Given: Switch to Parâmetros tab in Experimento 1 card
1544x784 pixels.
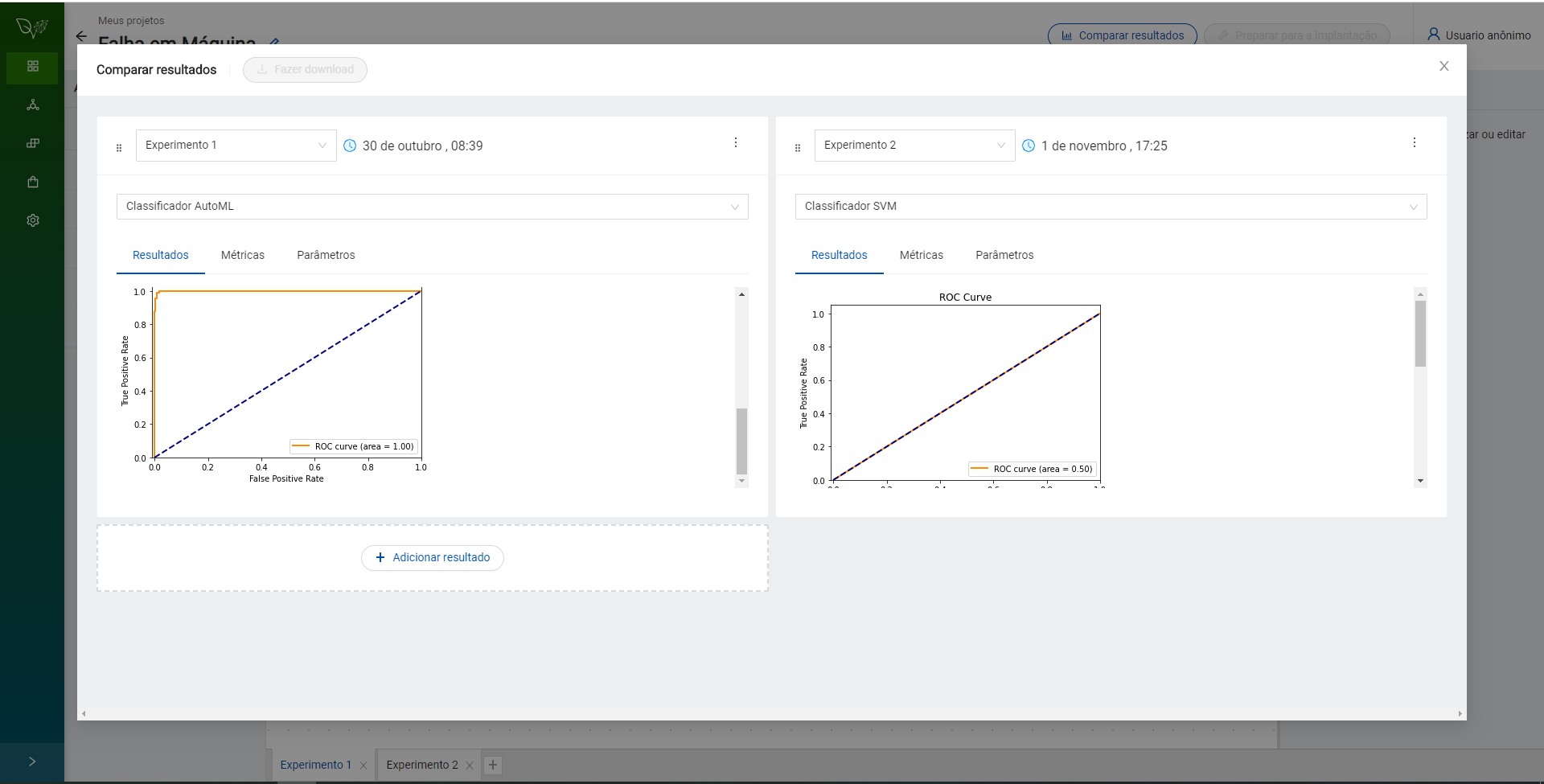Looking at the screenshot, I should click(326, 255).
